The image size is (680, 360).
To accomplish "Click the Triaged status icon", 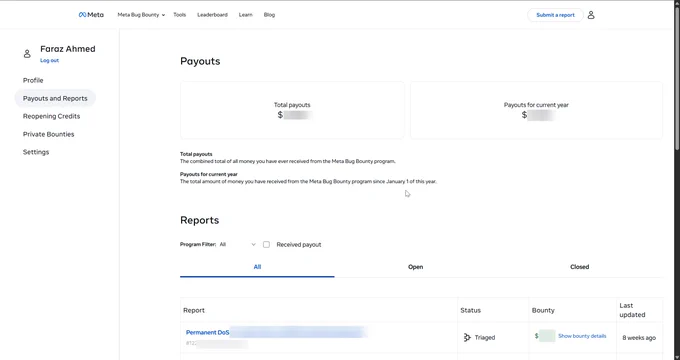I will 467,337.
